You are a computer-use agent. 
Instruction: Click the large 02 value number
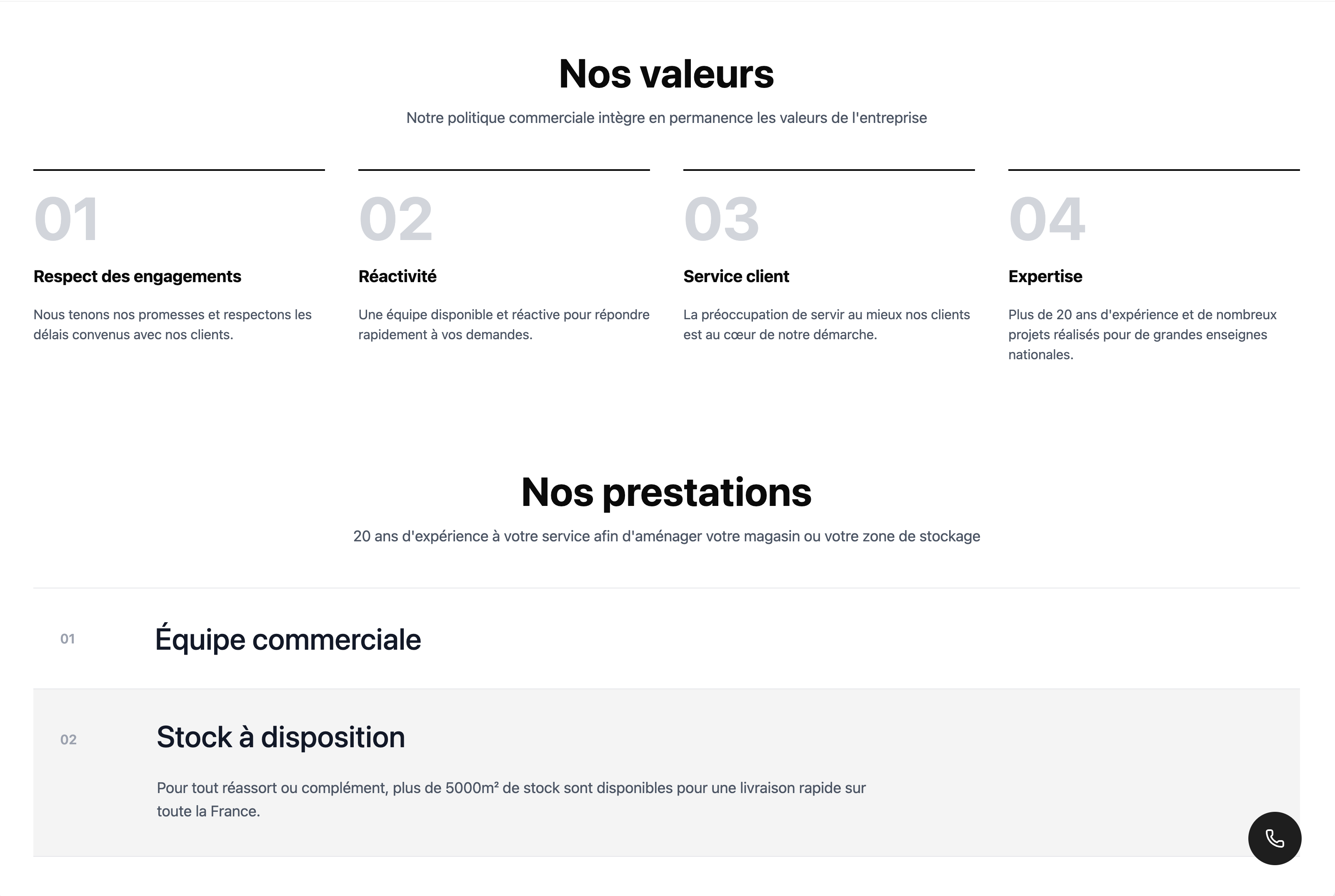(395, 219)
